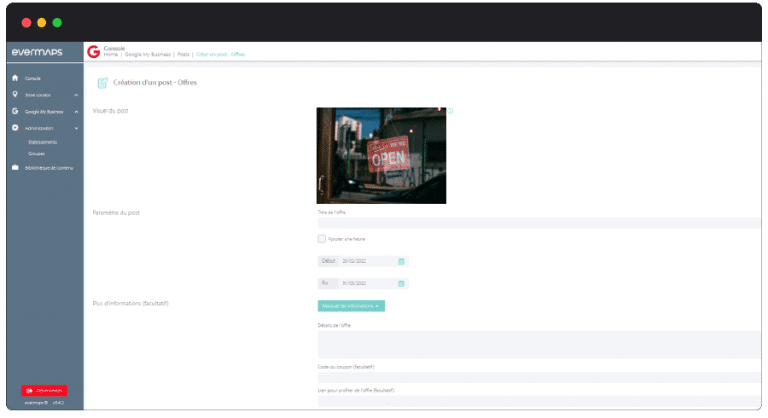Click the post creation icon beside page title
768x418 pixels.
coord(102,83)
